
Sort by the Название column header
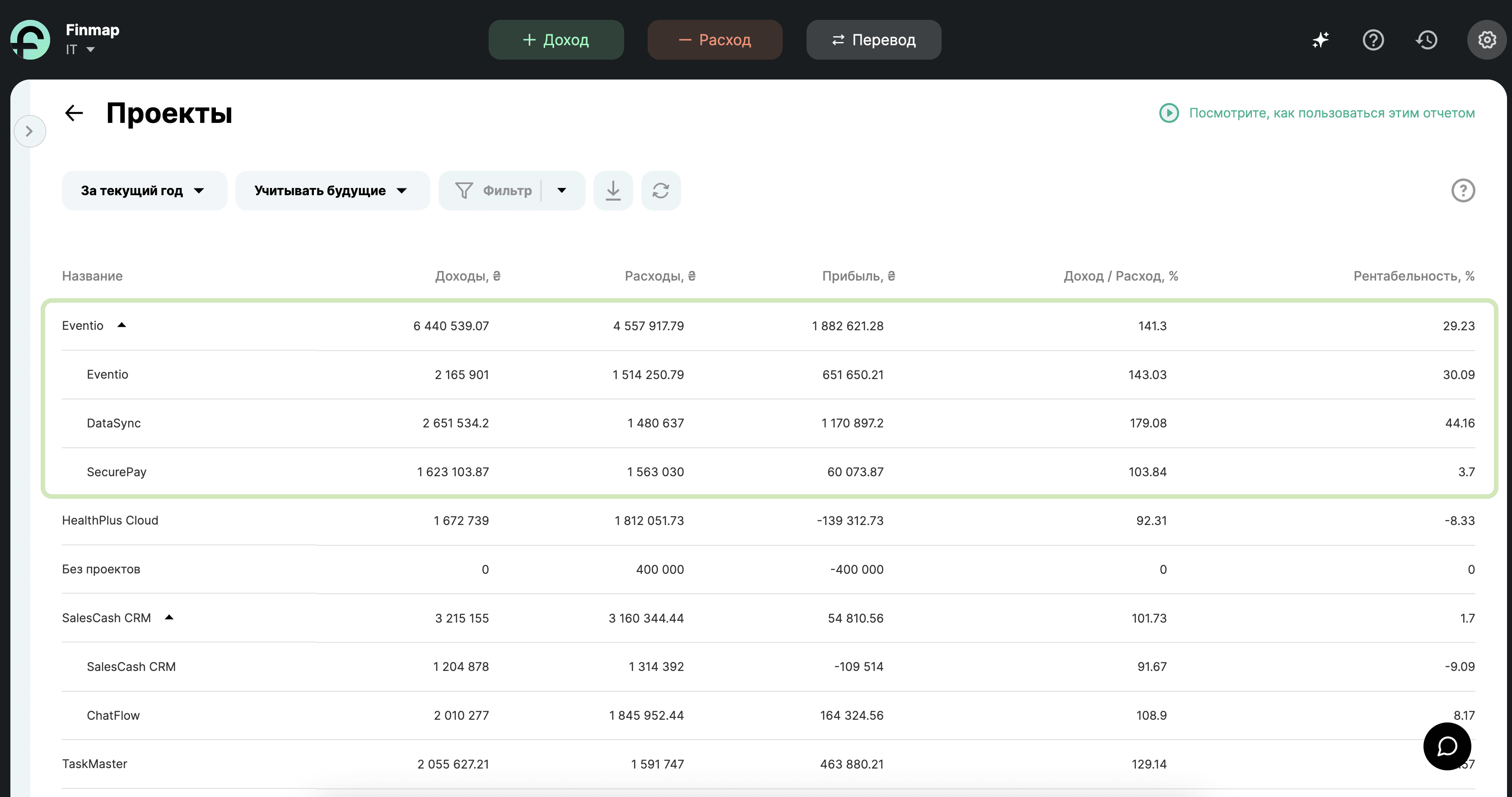[92, 276]
